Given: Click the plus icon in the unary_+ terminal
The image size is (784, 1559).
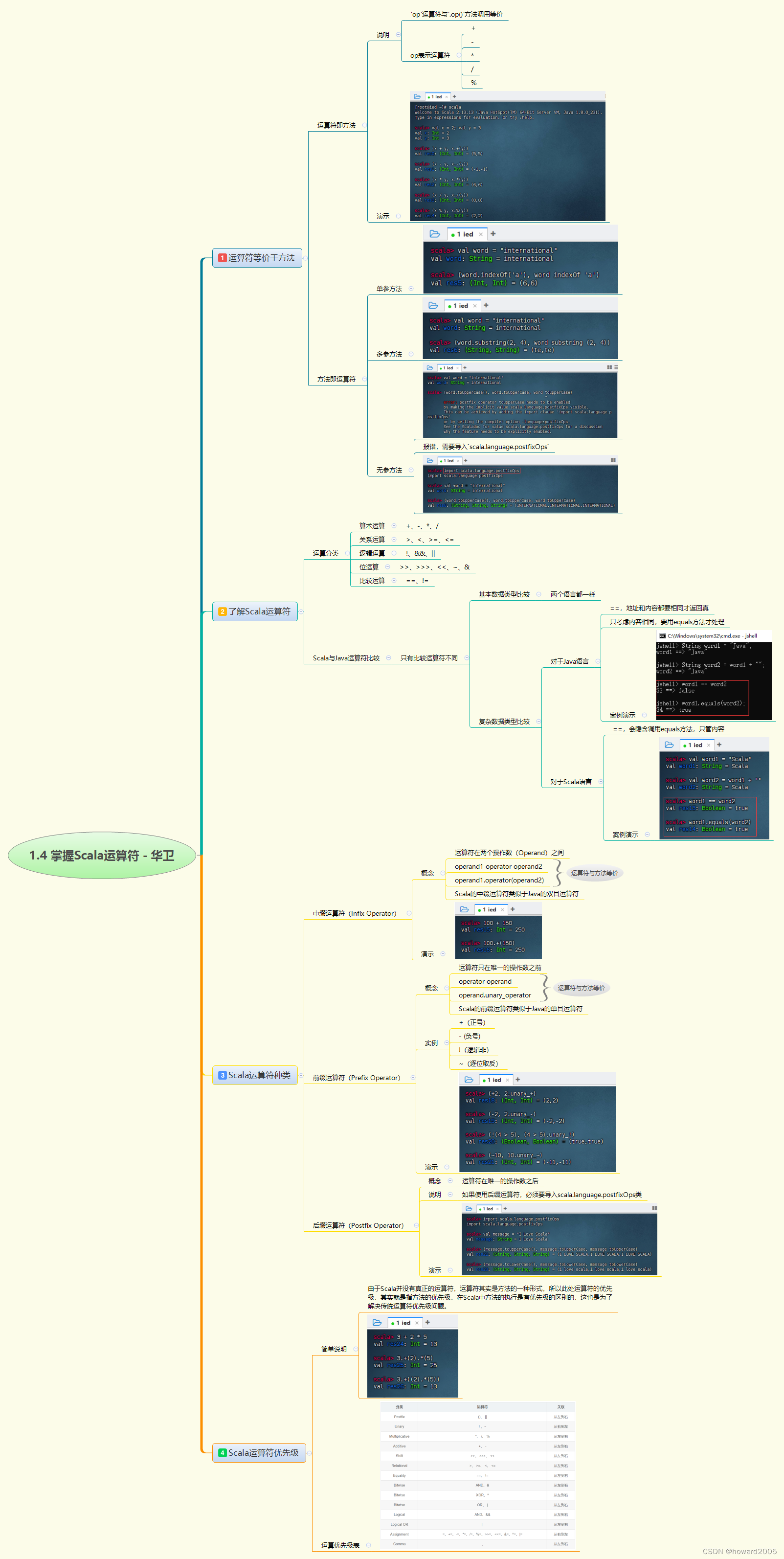Looking at the screenshot, I should (x=518, y=1080).
